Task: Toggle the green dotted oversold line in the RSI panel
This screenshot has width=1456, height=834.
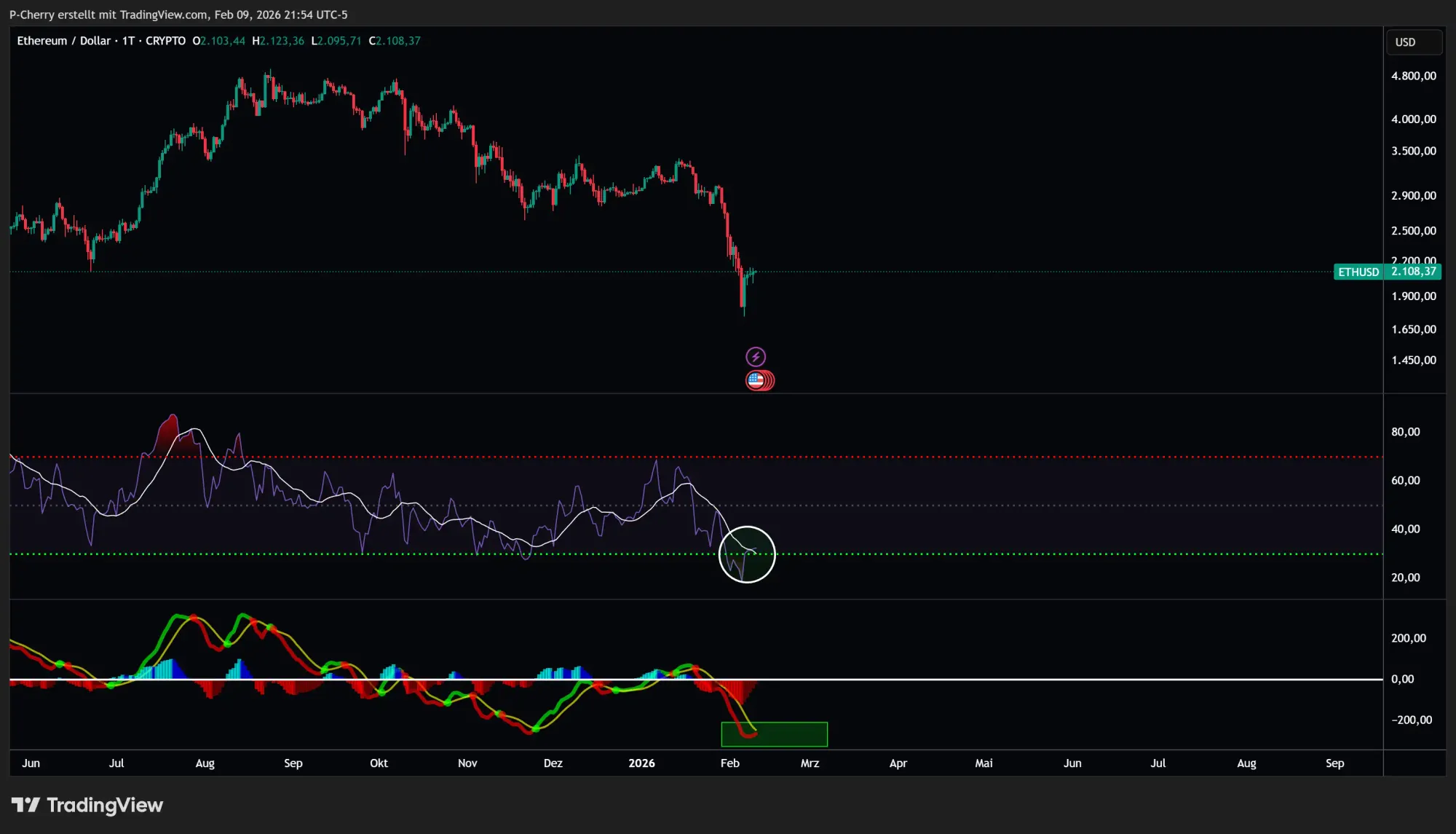Action: coord(437,554)
